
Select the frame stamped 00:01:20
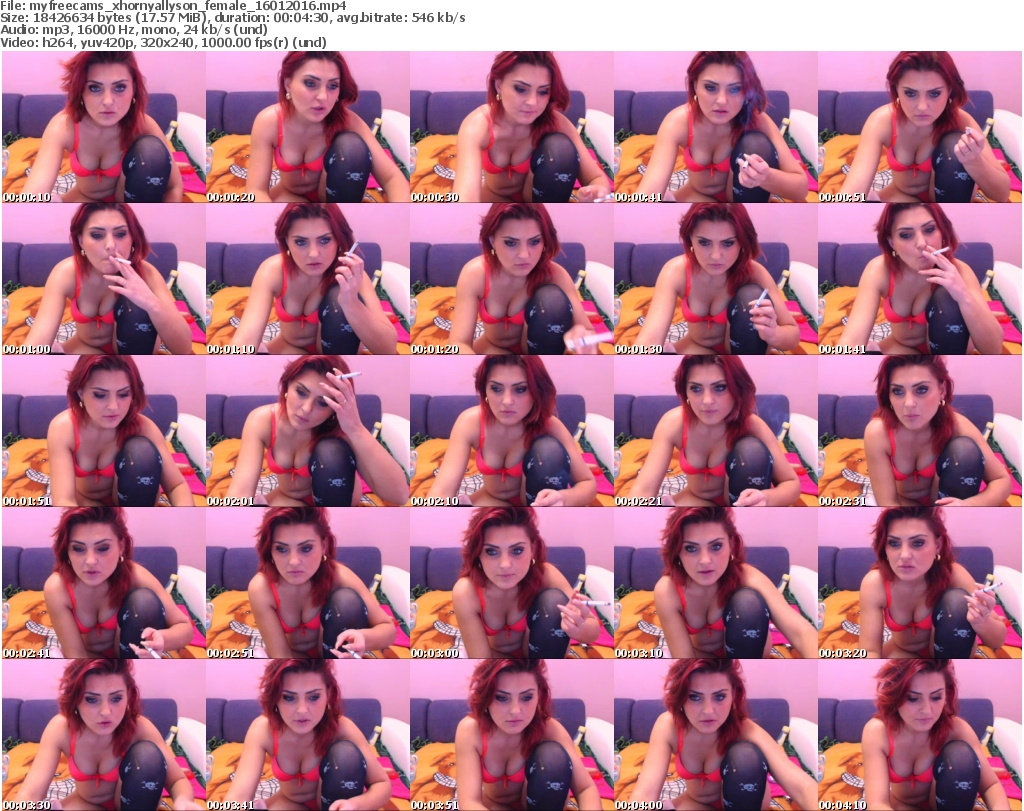[x=511, y=279]
